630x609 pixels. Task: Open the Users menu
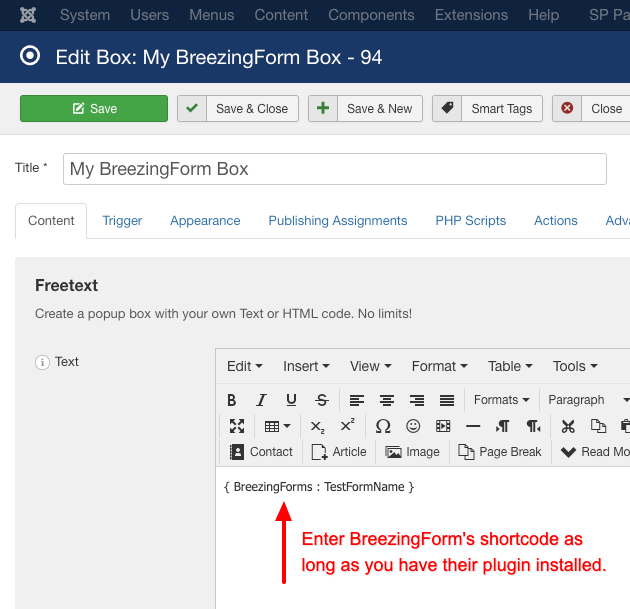(x=149, y=15)
